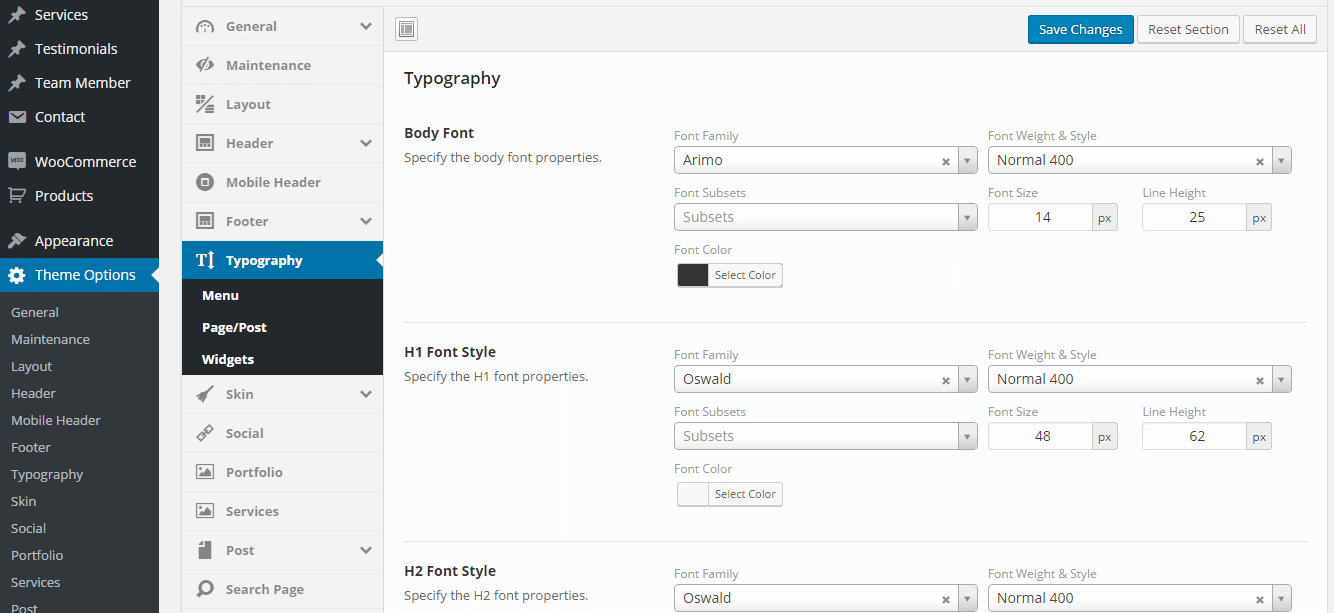Click the Appearance paintbrush icon
The image size is (1334, 613).
(x=17, y=241)
